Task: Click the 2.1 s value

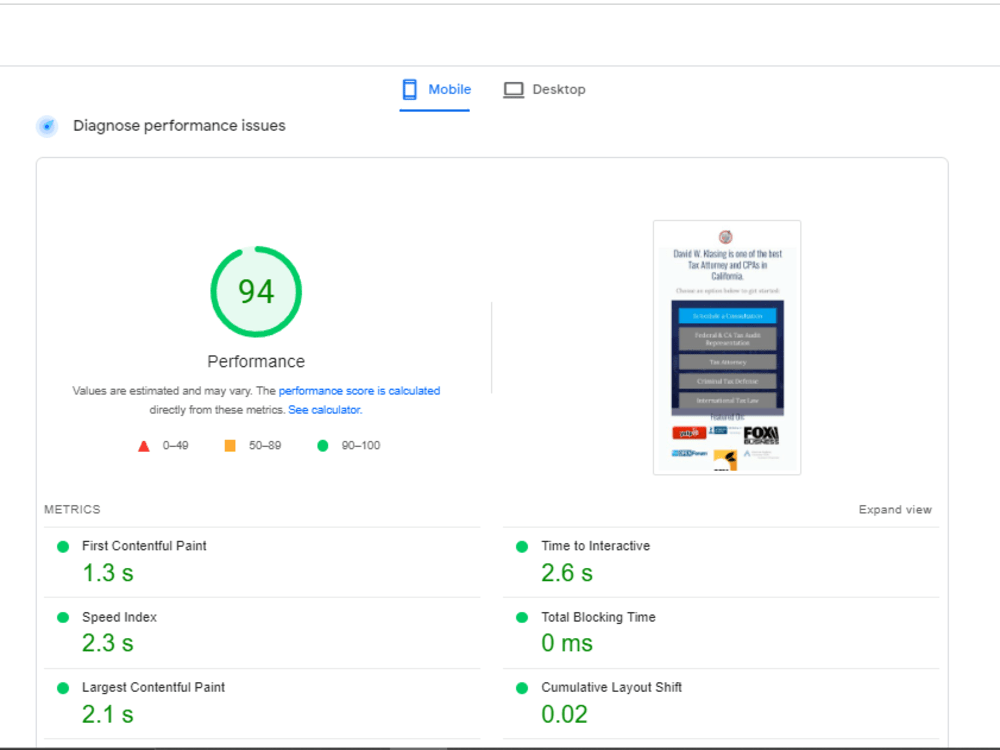Action: (x=108, y=714)
